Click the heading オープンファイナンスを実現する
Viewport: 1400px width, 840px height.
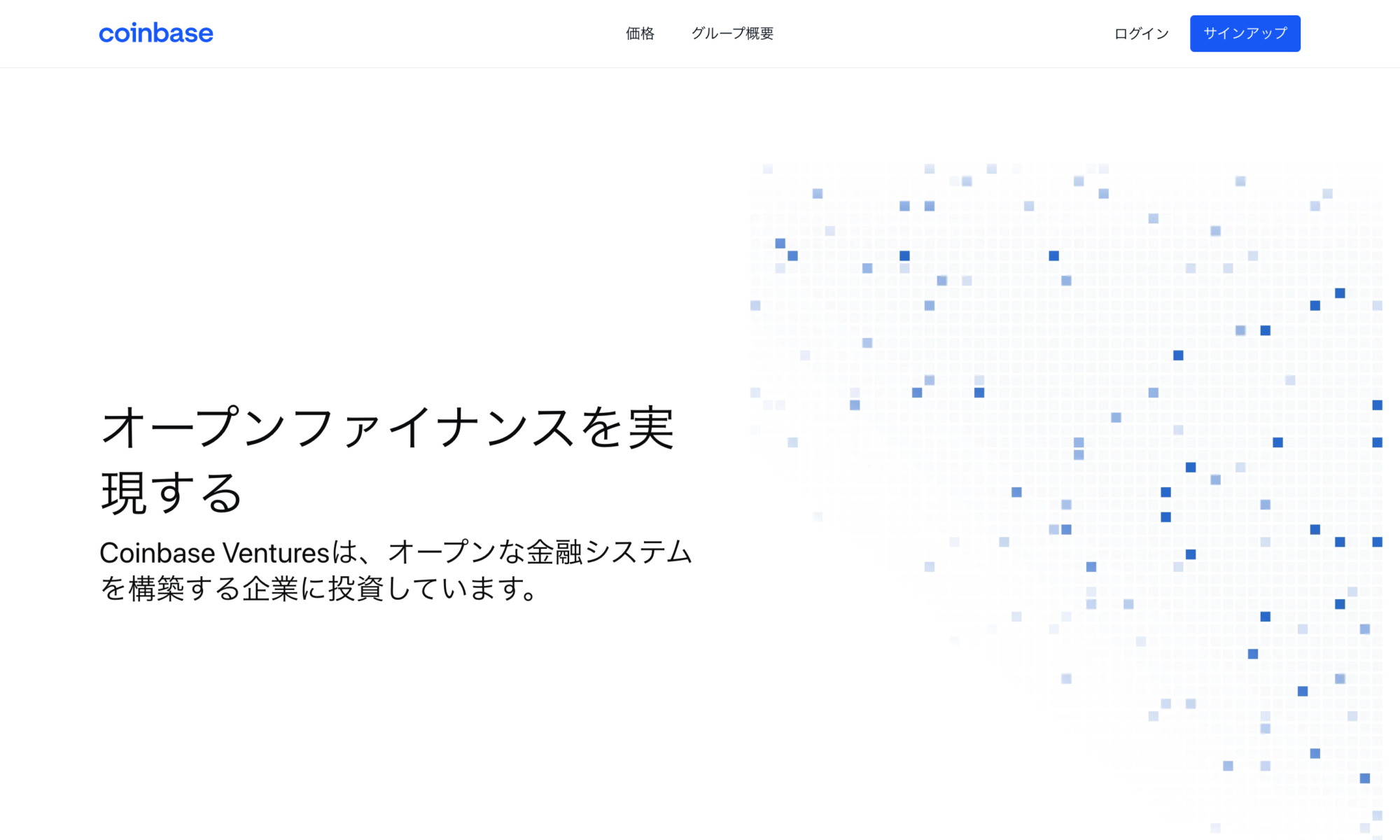[389, 455]
